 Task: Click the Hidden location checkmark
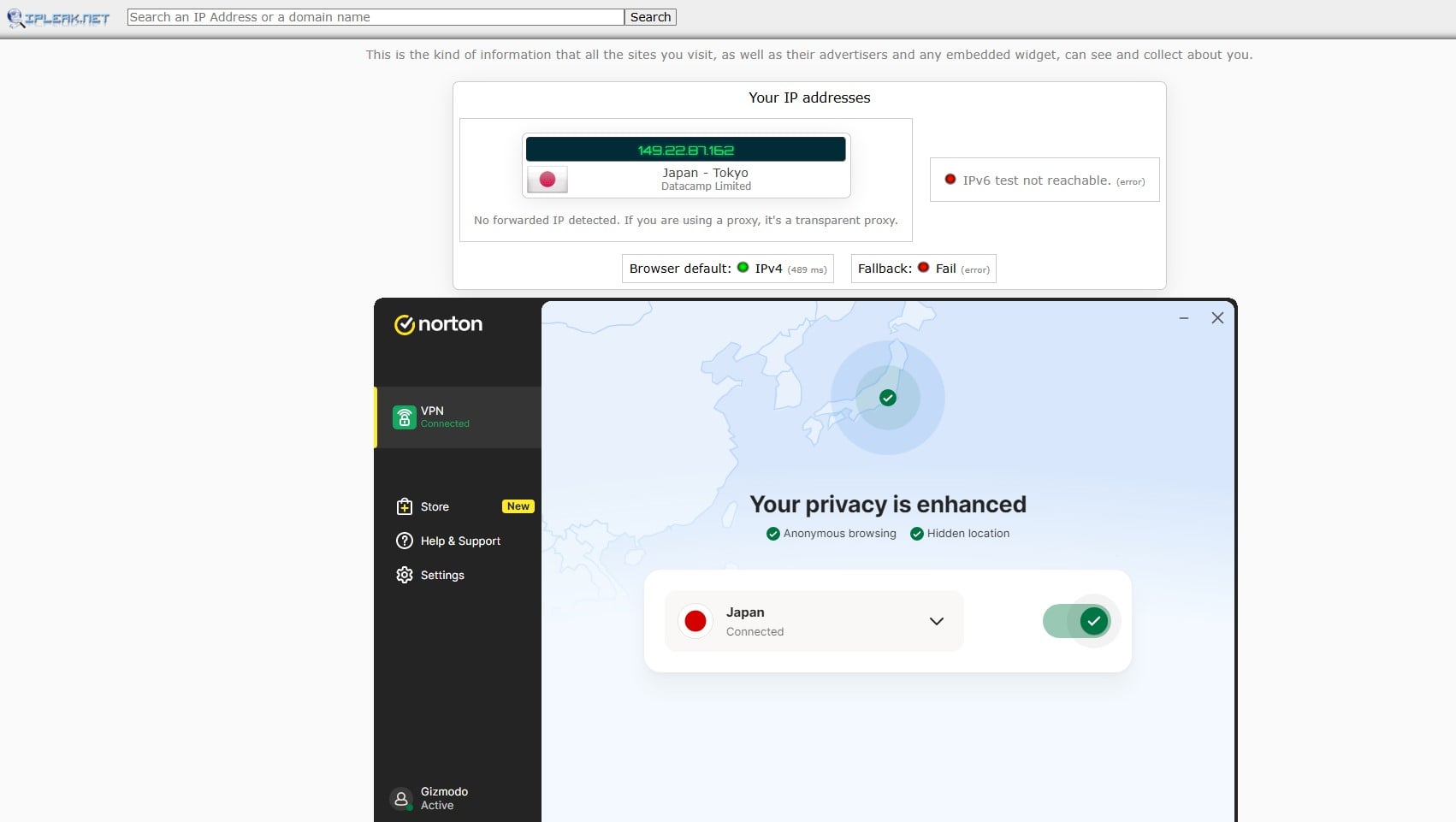tap(916, 533)
